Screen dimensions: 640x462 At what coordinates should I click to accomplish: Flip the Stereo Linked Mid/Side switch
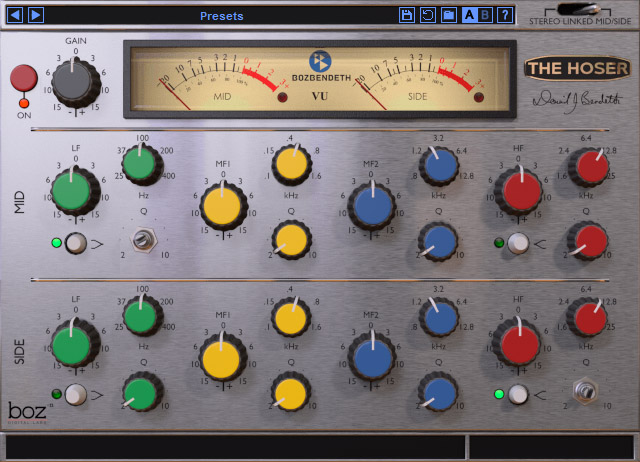point(579,9)
